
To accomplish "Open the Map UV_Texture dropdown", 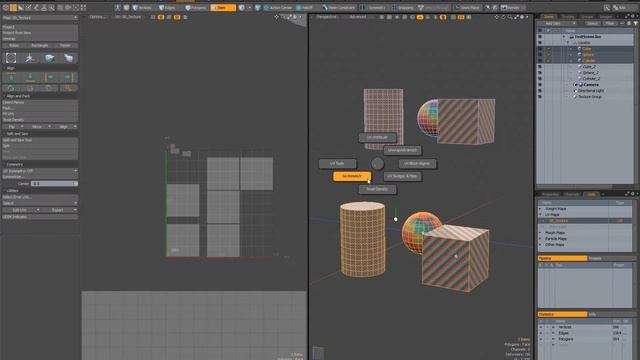I will click(40, 18).
